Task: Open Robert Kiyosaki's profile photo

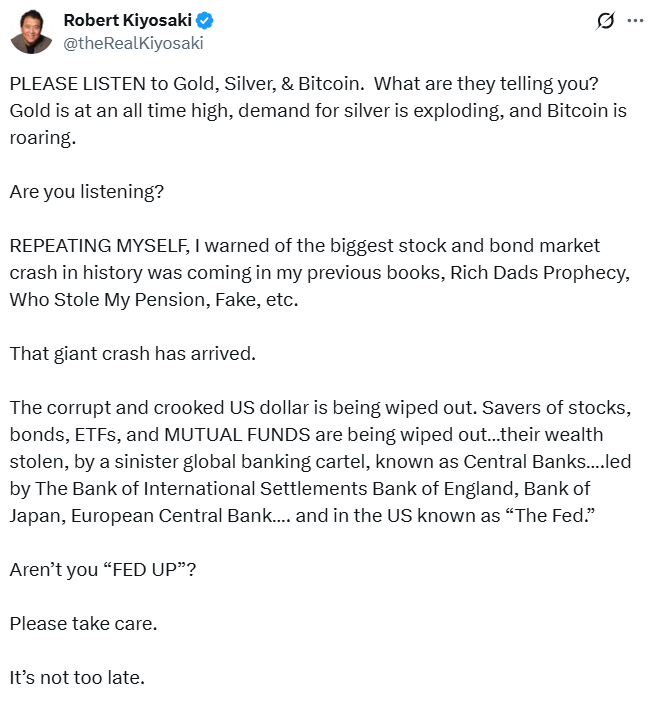Action: [31, 32]
